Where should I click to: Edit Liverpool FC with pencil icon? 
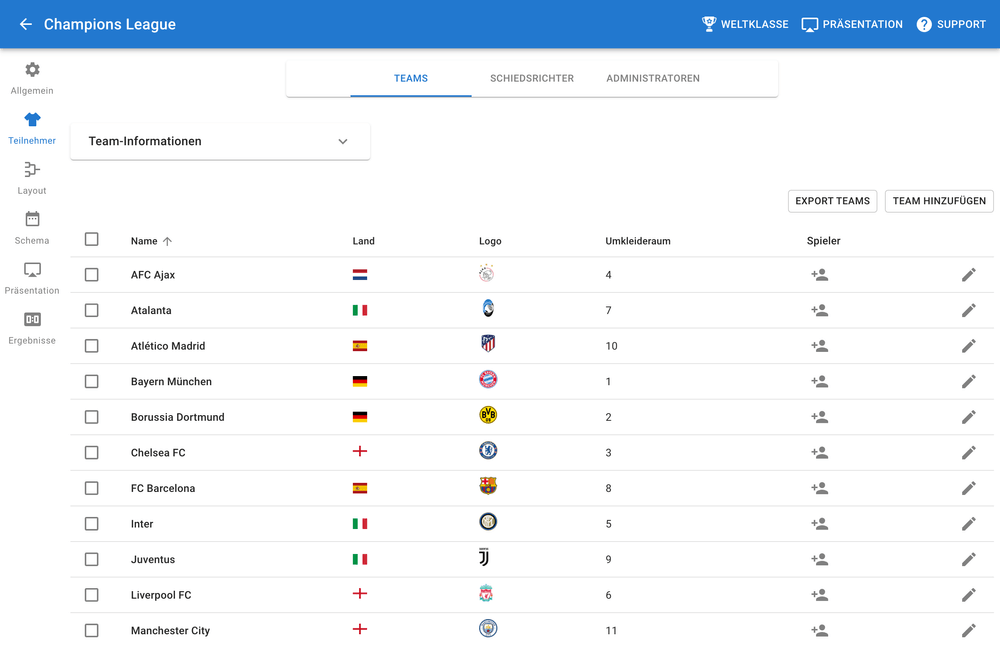pos(969,595)
